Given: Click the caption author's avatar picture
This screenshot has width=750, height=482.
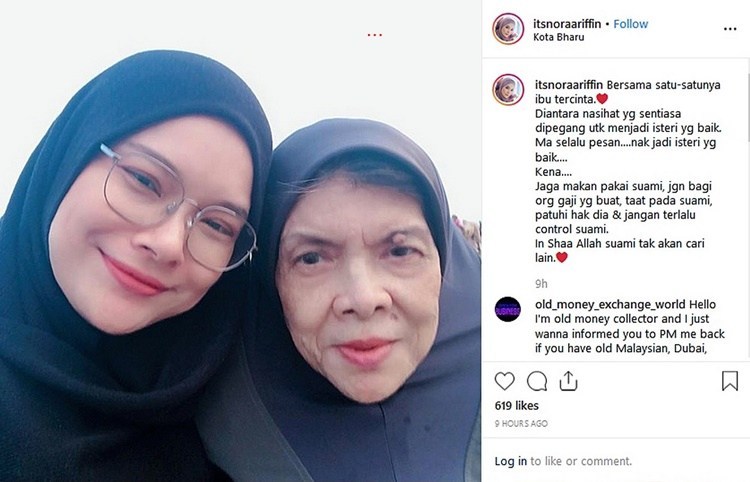Looking at the screenshot, I should click(x=508, y=89).
